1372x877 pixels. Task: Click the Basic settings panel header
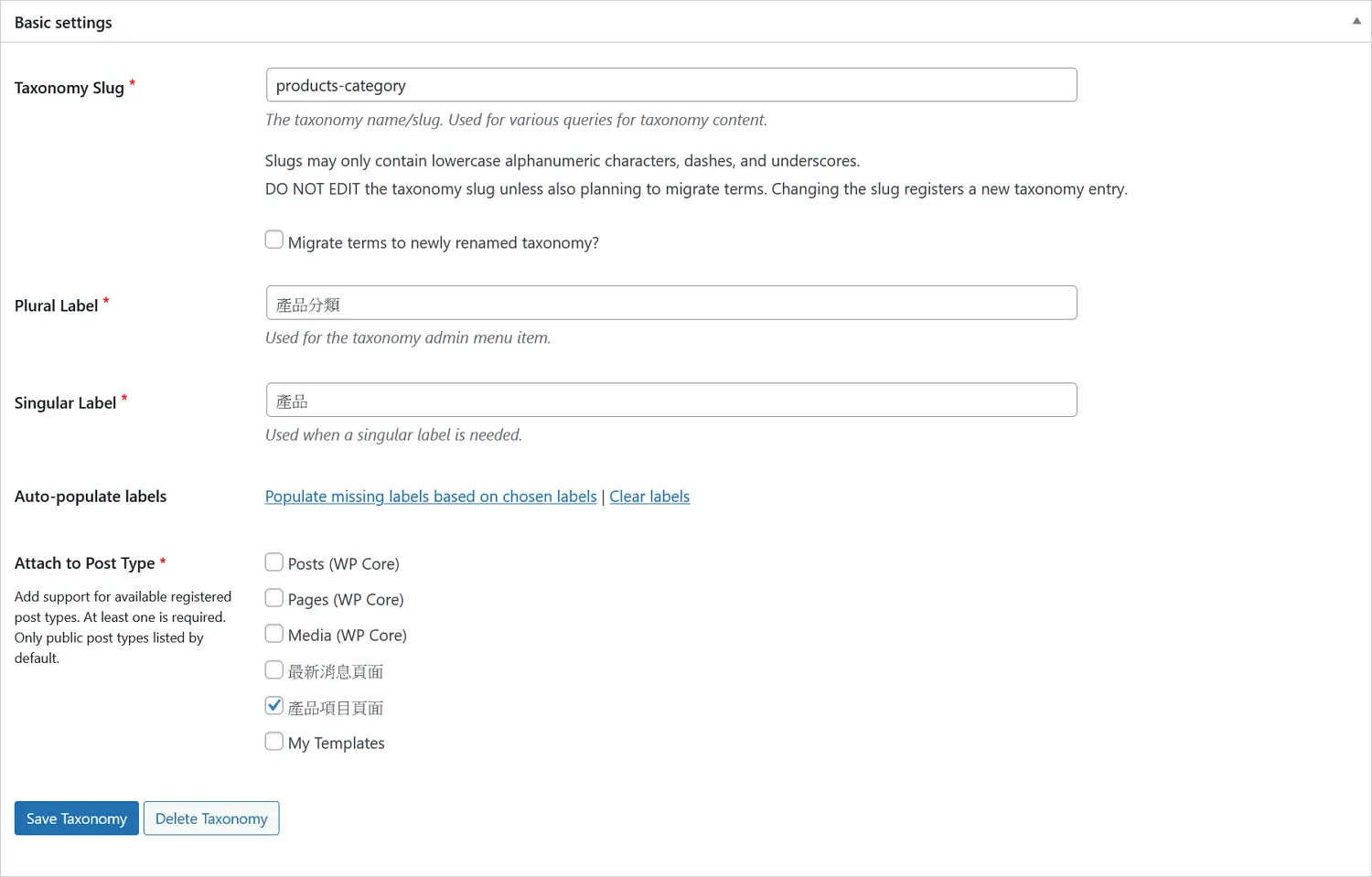[63, 22]
